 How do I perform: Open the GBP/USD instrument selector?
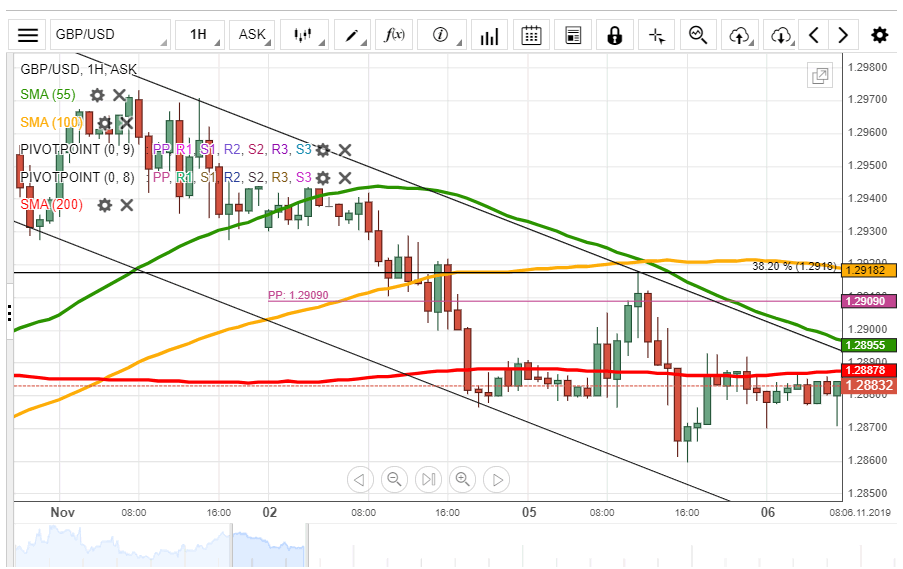point(110,35)
